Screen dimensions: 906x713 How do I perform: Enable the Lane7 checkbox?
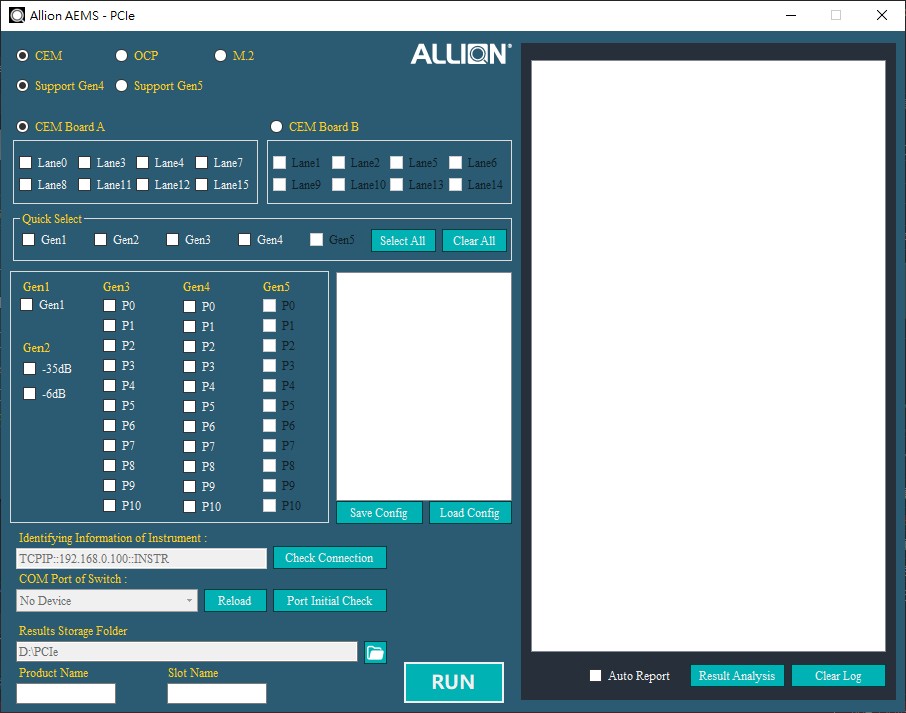pos(201,162)
